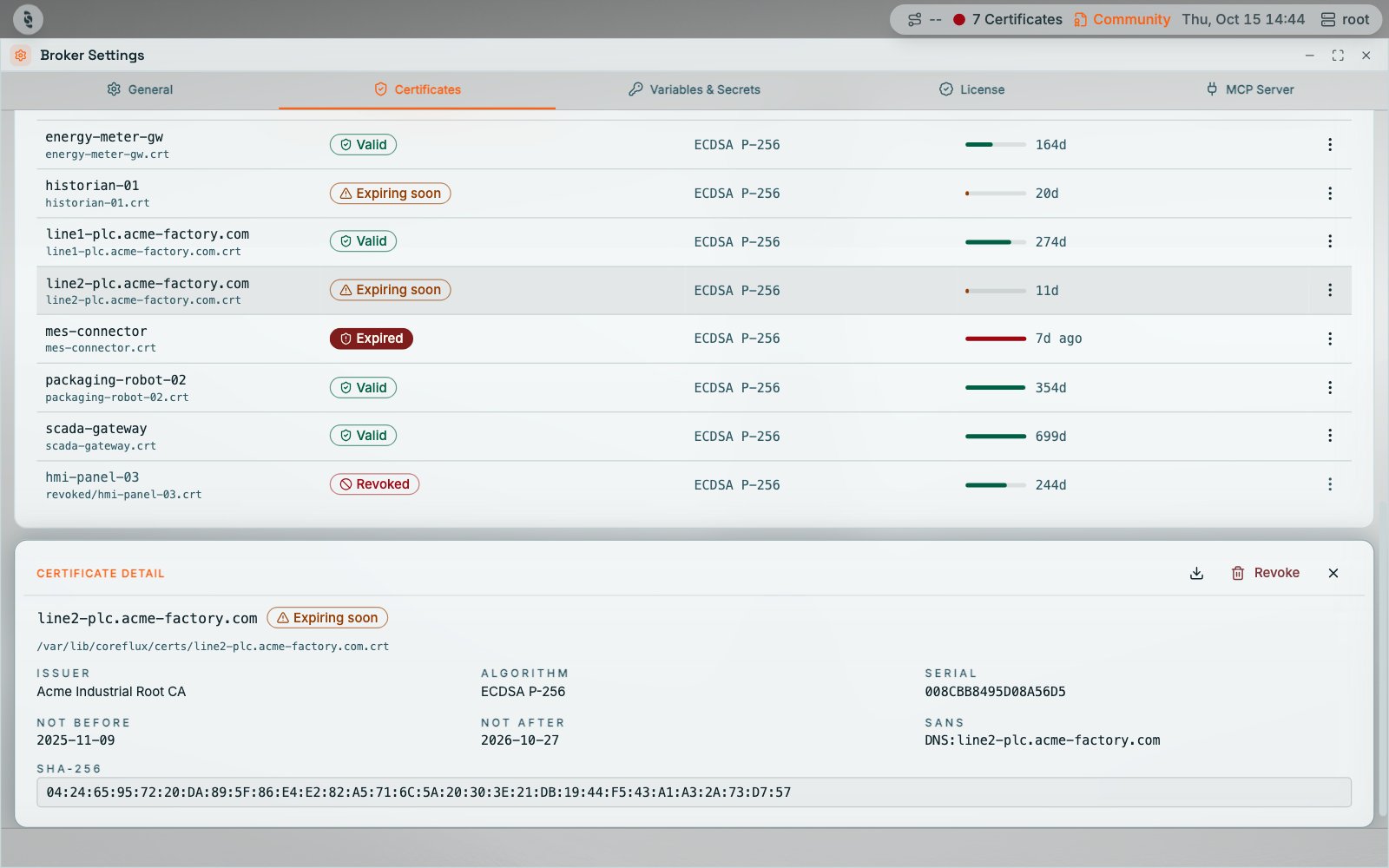
Task: Open actions menu for hmi-panel-03 certificate
Action: click(x=1329, y=484)
